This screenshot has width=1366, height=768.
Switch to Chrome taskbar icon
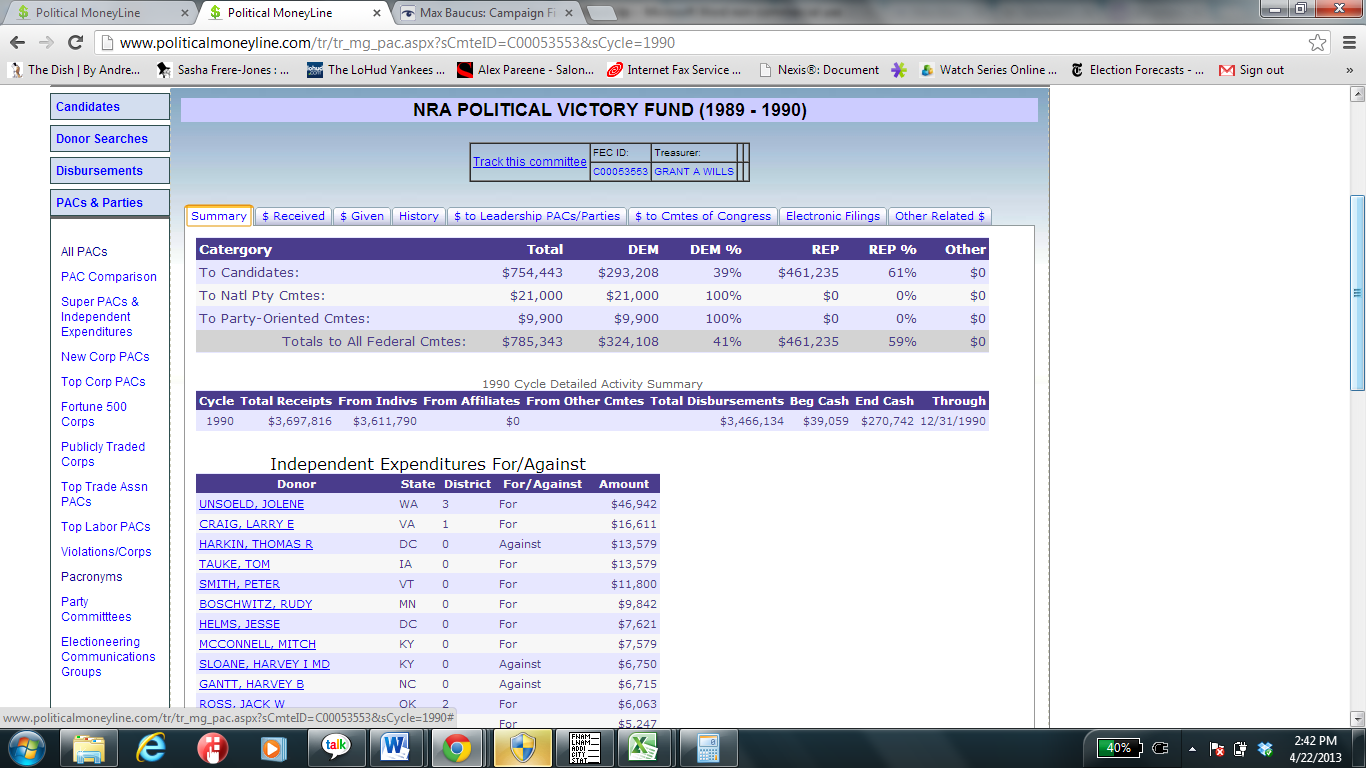(x=458, y=748)
